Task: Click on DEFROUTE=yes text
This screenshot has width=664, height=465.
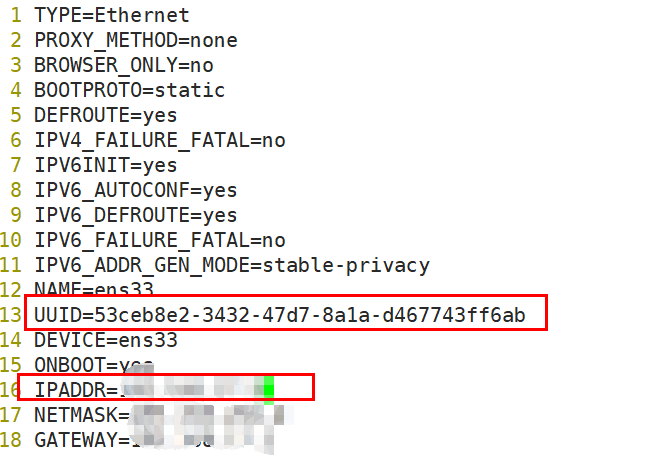Action: (x=105, y=116)
